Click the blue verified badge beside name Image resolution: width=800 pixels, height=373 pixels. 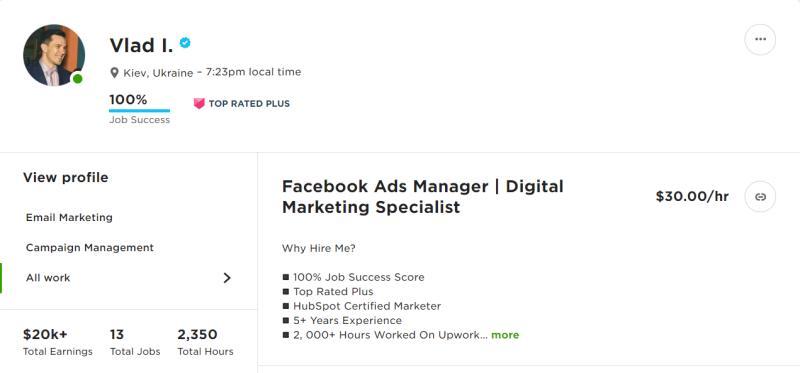(x=185, y=43)
